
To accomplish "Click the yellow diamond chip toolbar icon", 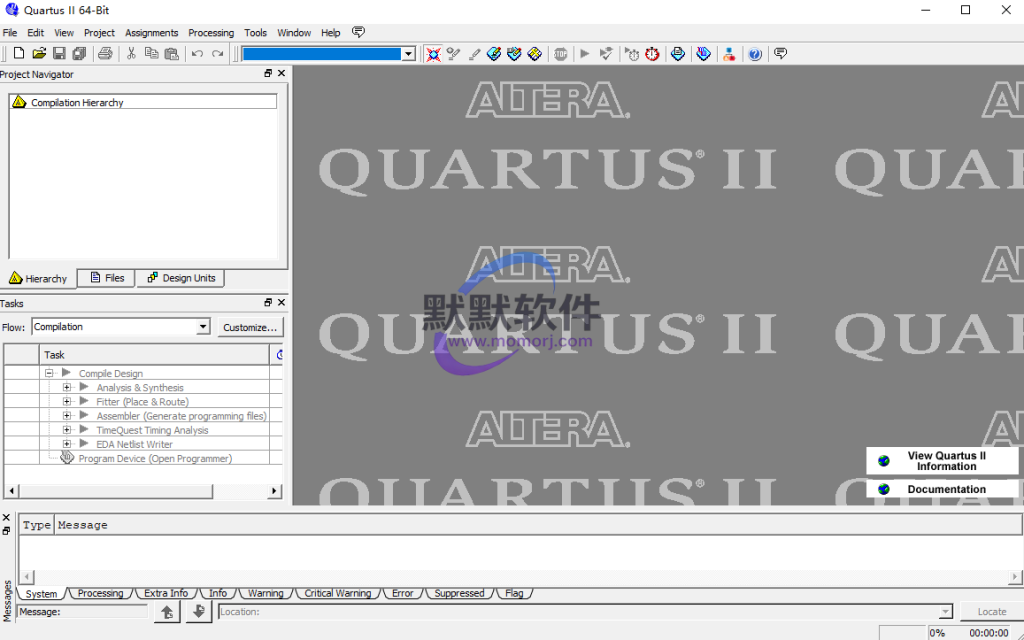I will 535,54.
